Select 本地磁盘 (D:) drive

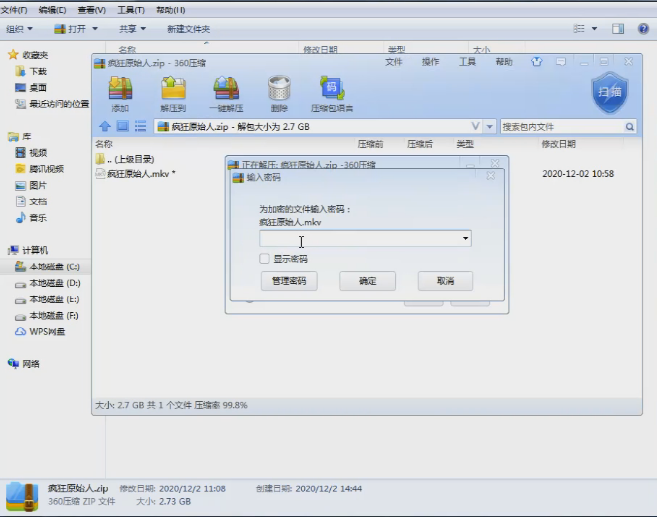click(x=47, y=283)
